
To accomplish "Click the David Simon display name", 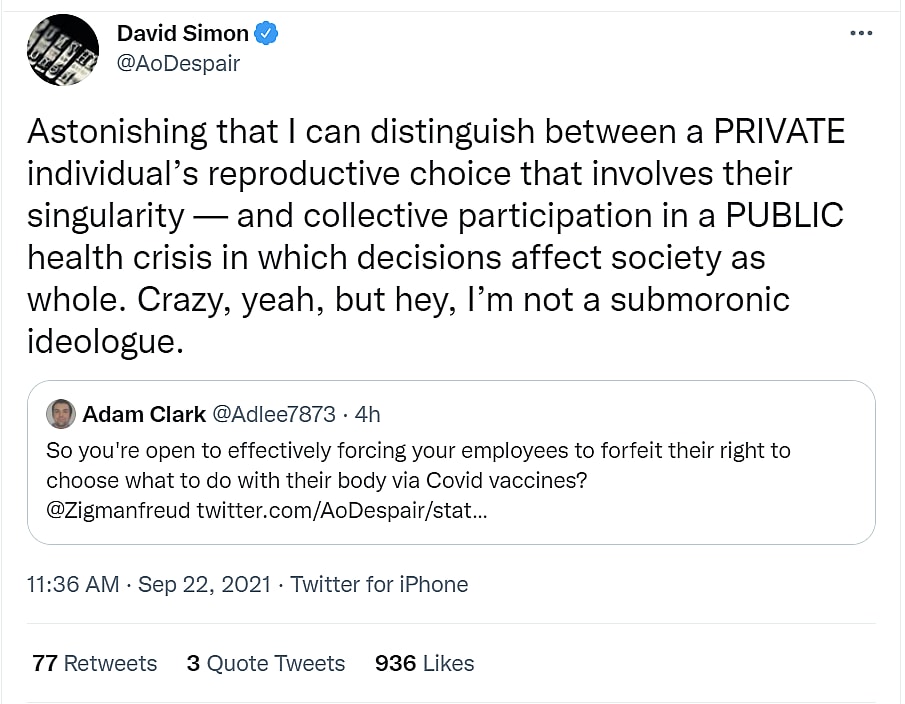I will 182,33.
